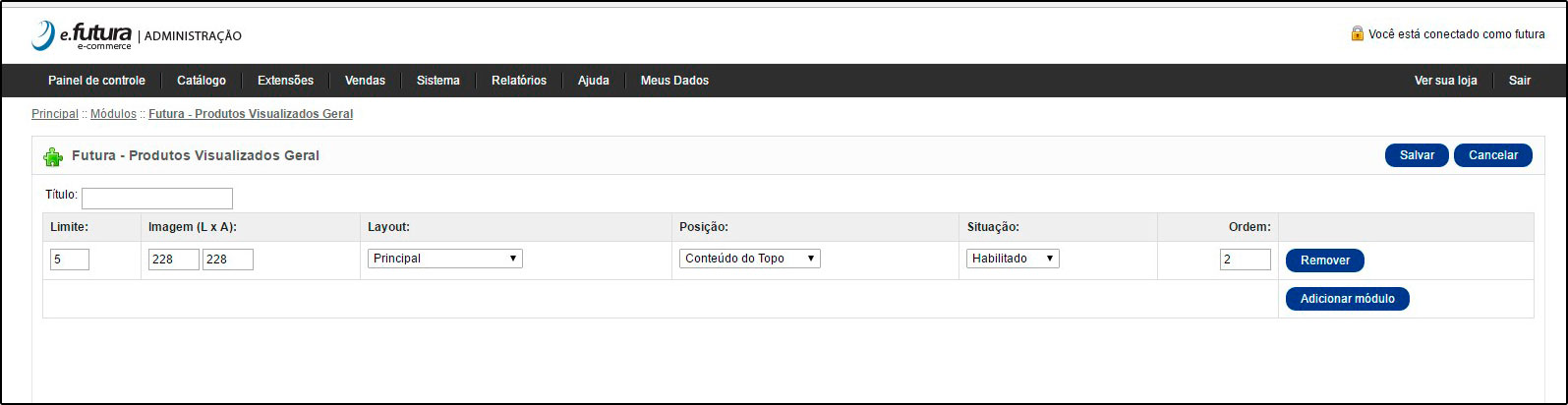Click the e.futura e-commerce logo
1568x405 pixels.
[82, 35]
